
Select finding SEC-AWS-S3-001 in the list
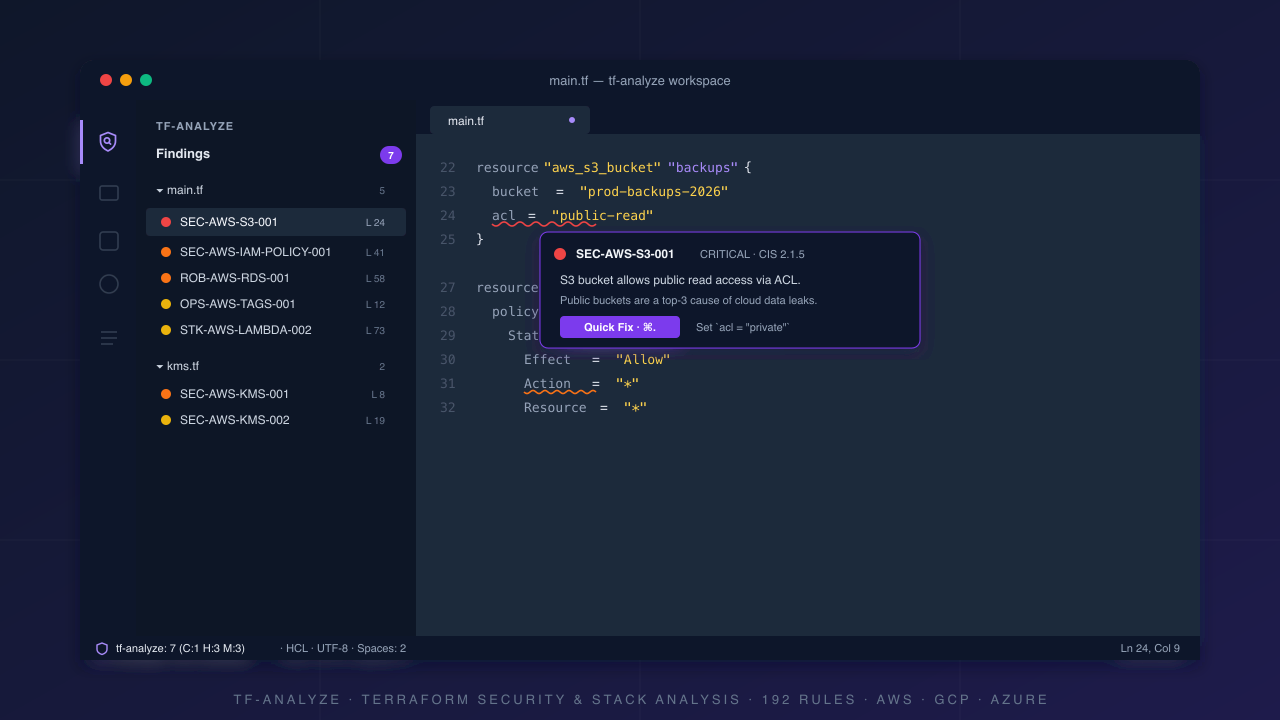coord(276,222)
